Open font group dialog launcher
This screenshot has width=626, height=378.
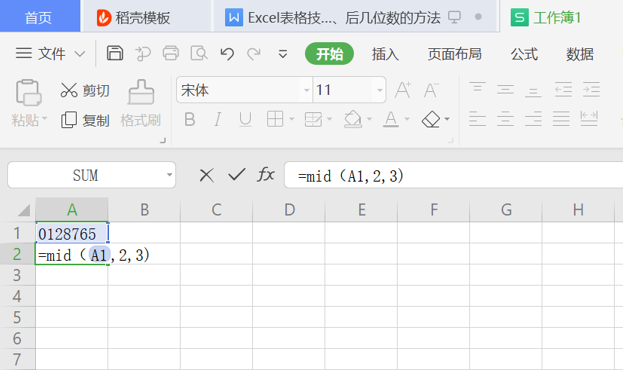coord(451,141)
